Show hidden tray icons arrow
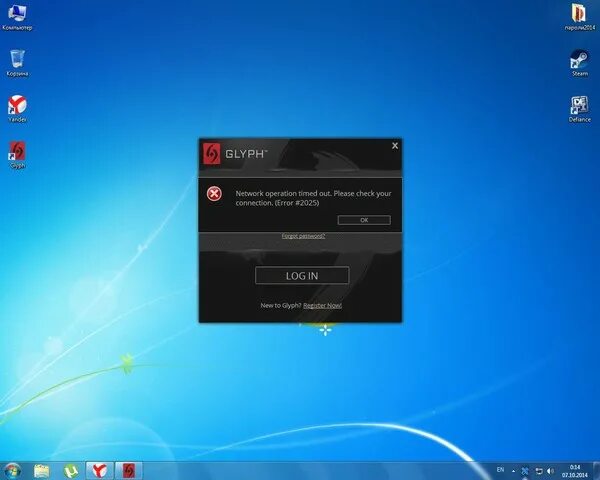600x480 pixels. (514, 471)
